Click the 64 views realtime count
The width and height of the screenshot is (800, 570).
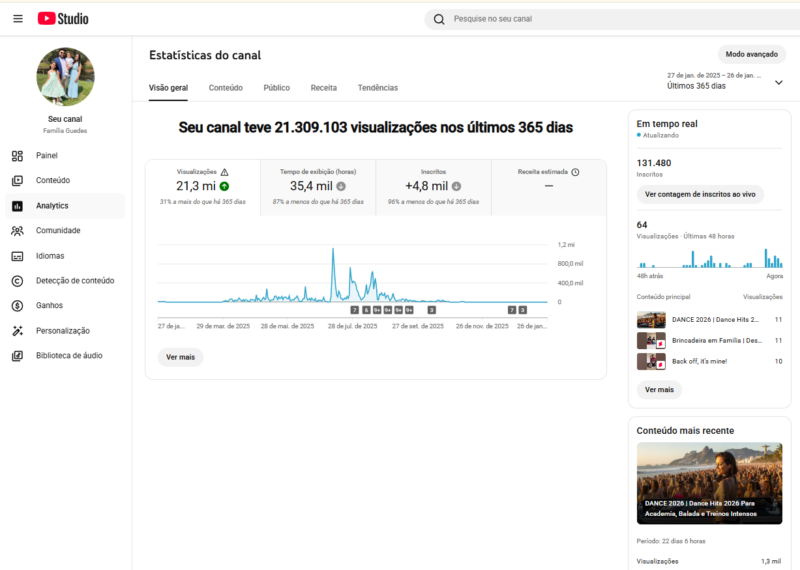point(642,225)
